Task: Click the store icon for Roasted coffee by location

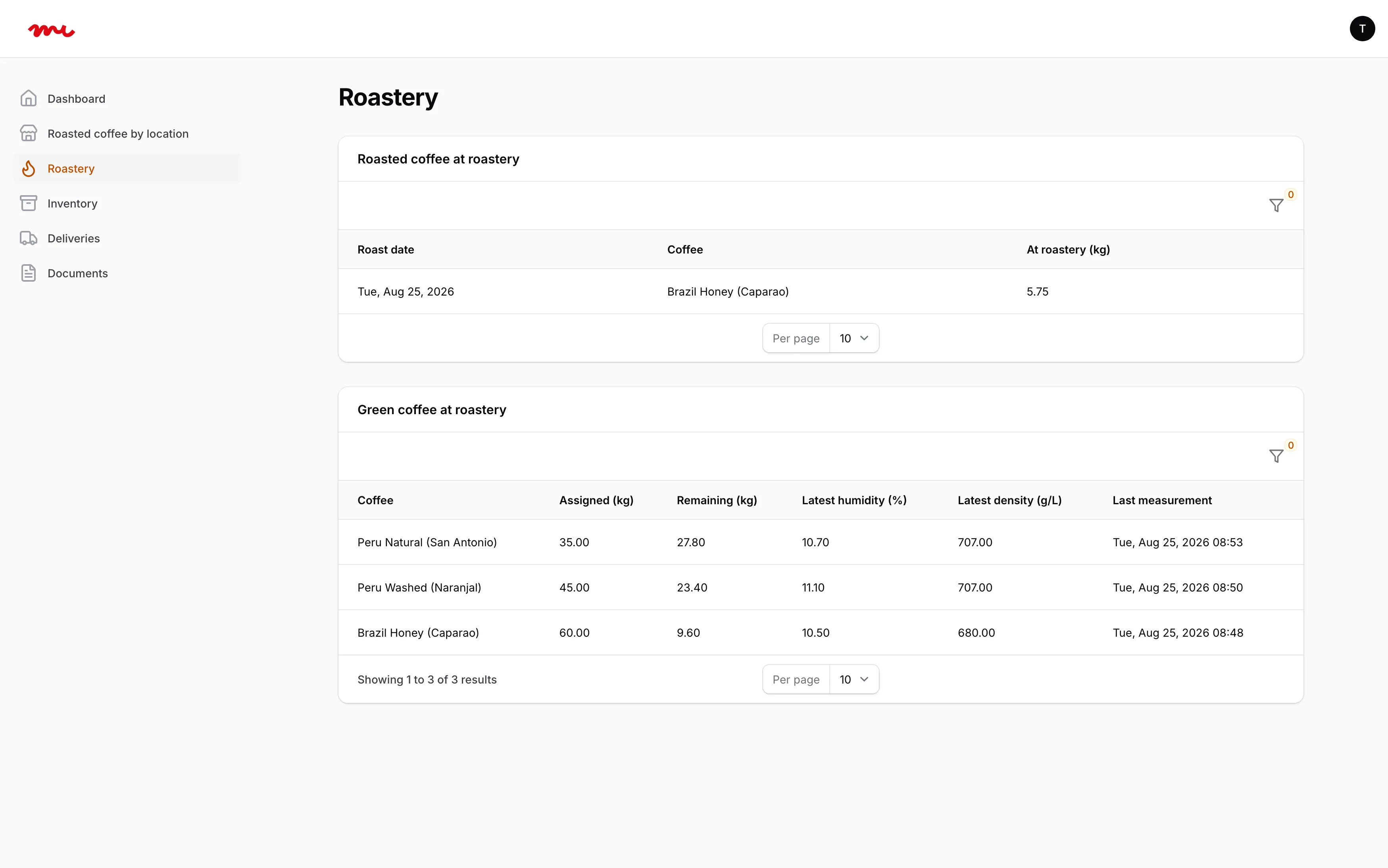Action: (x=29, y=134)
